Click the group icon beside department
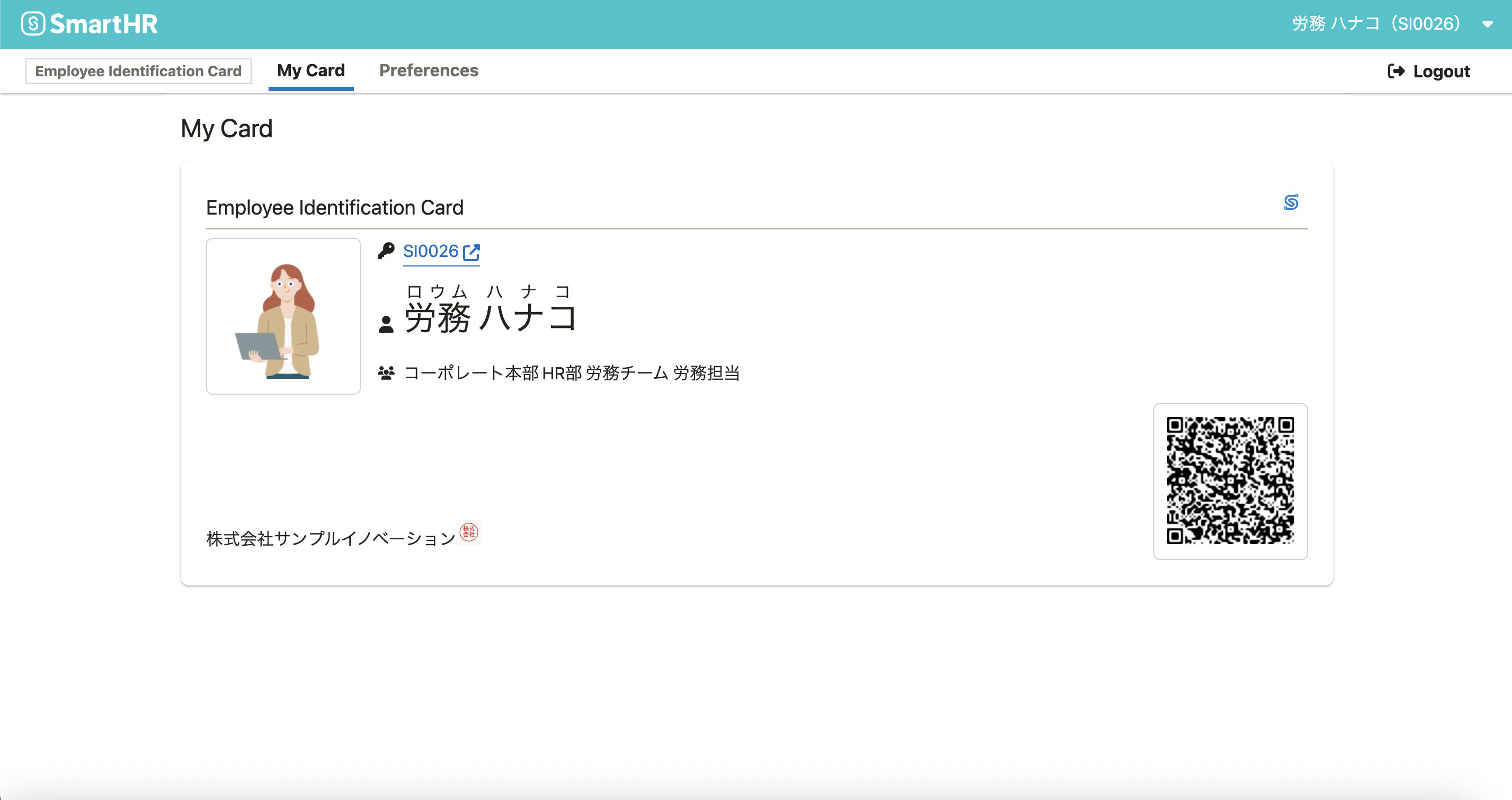This screenshot has width=1512, height=800. coord(386,374)
